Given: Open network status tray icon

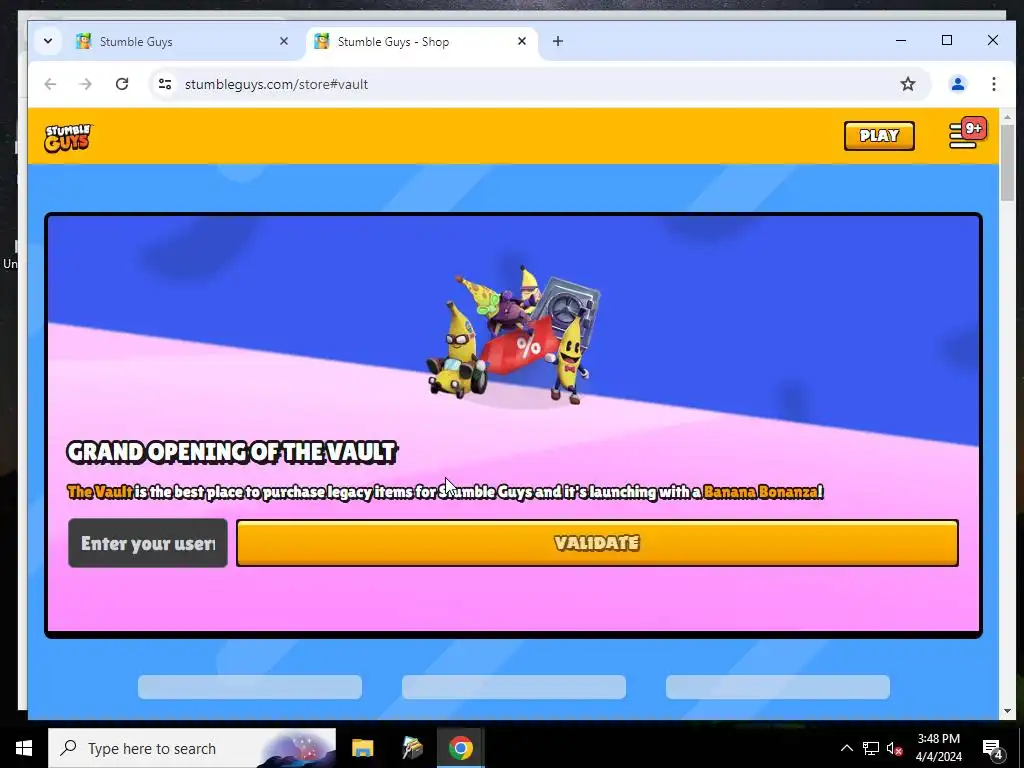Looking at the screenshot, I should coord(871,748).
